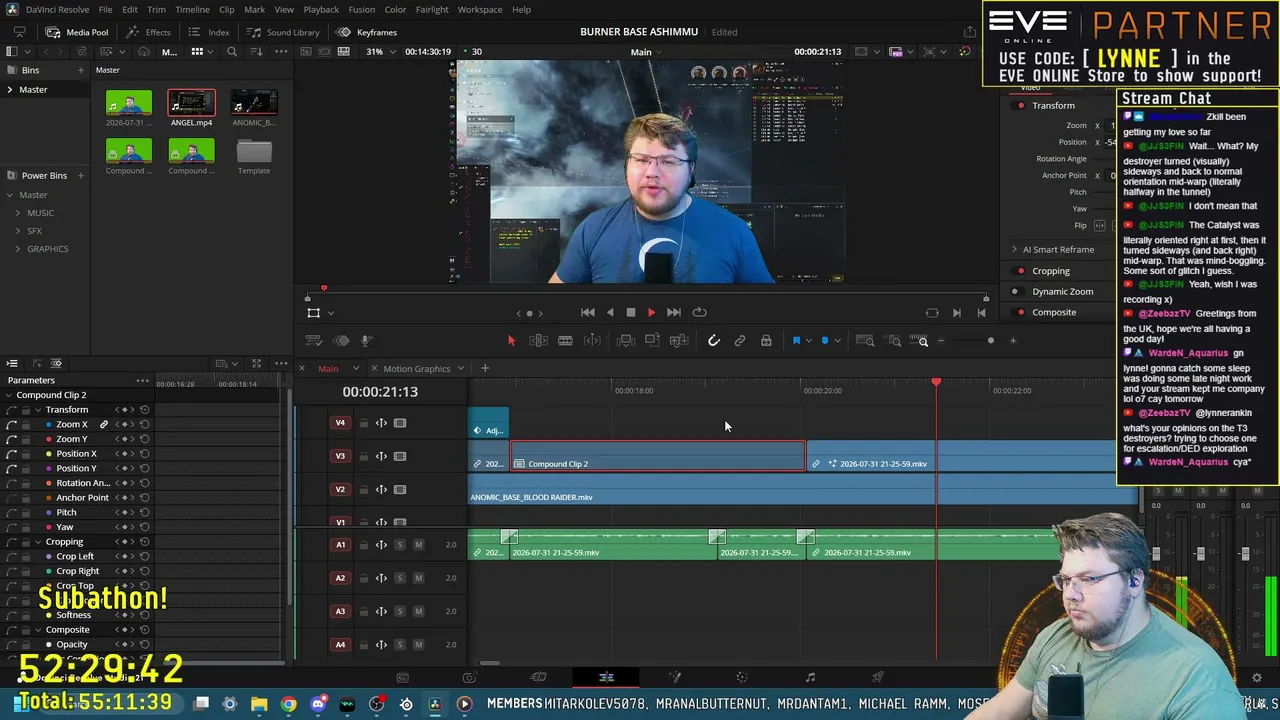
Task: Jump to first frame of timeline
Action: click(588, 313)
